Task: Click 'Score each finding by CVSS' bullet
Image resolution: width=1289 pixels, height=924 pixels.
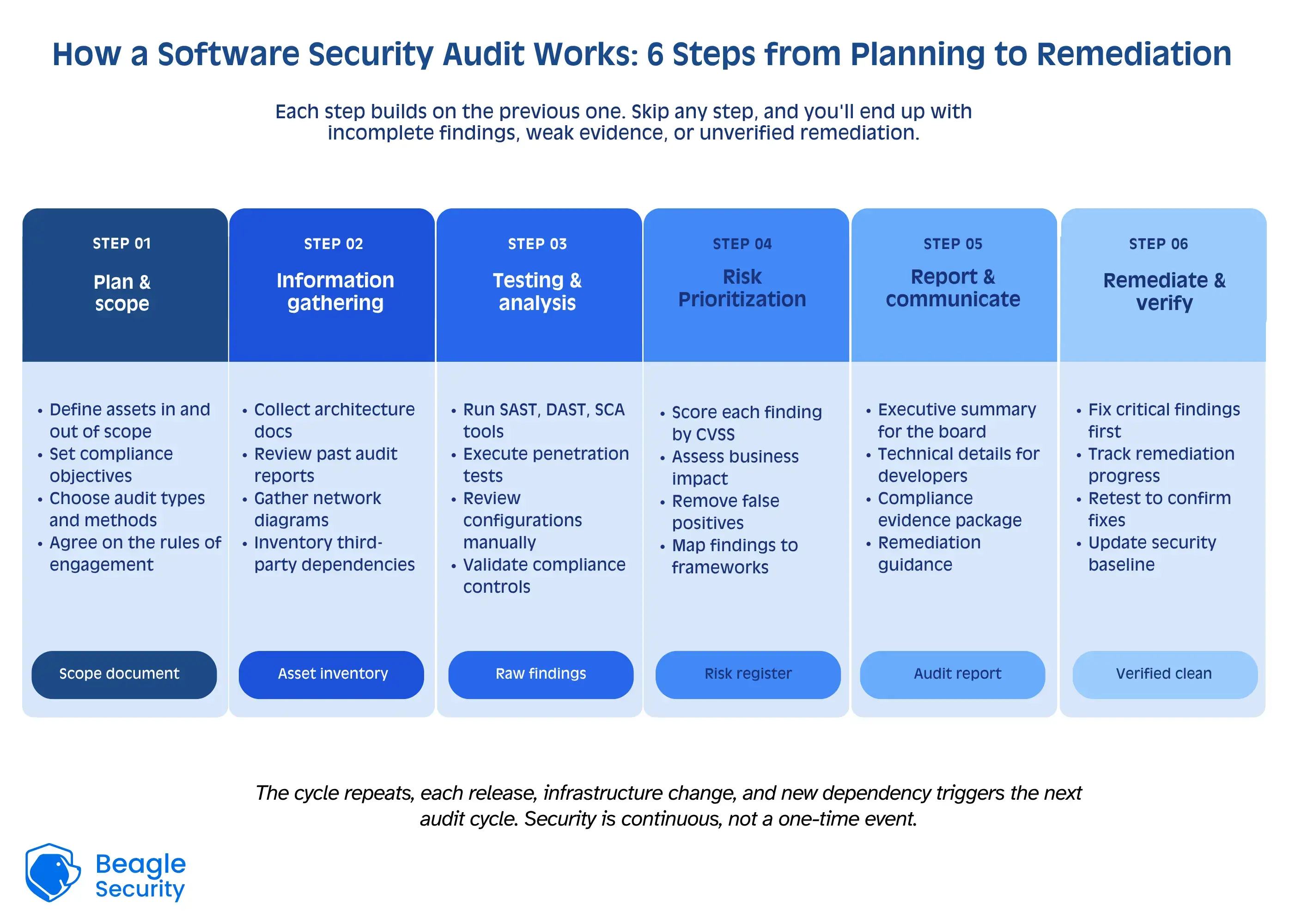Action: coord(747,423)
